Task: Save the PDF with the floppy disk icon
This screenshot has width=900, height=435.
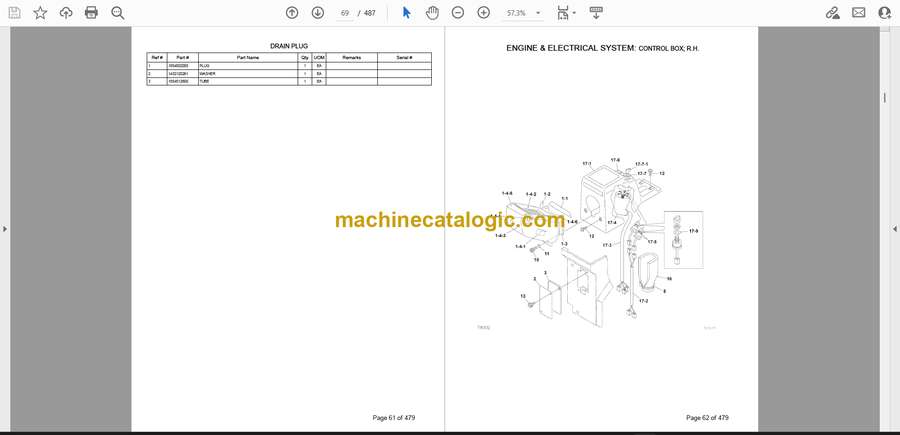Action: point(14,13)
